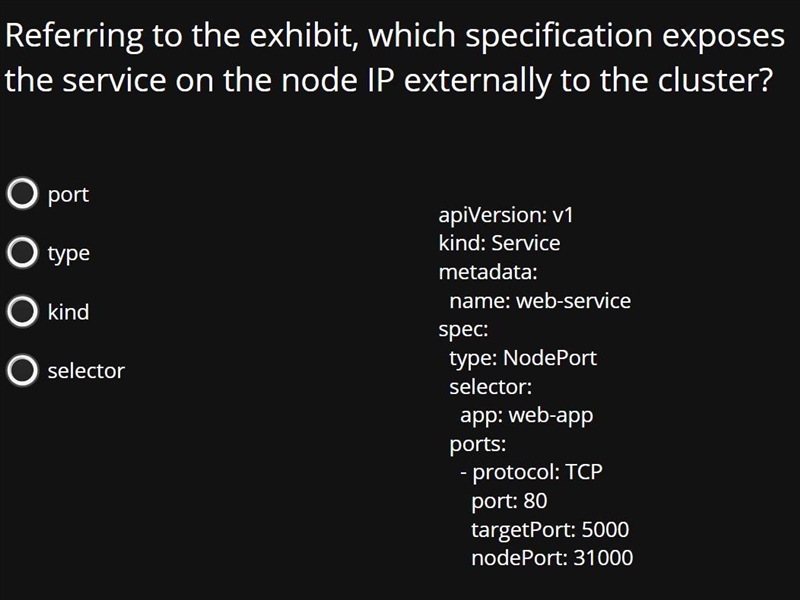Click the "name: web-service" exhibit line
This screenshot has height=600, width=800.
pyautogui.click(x=540, y=301)
